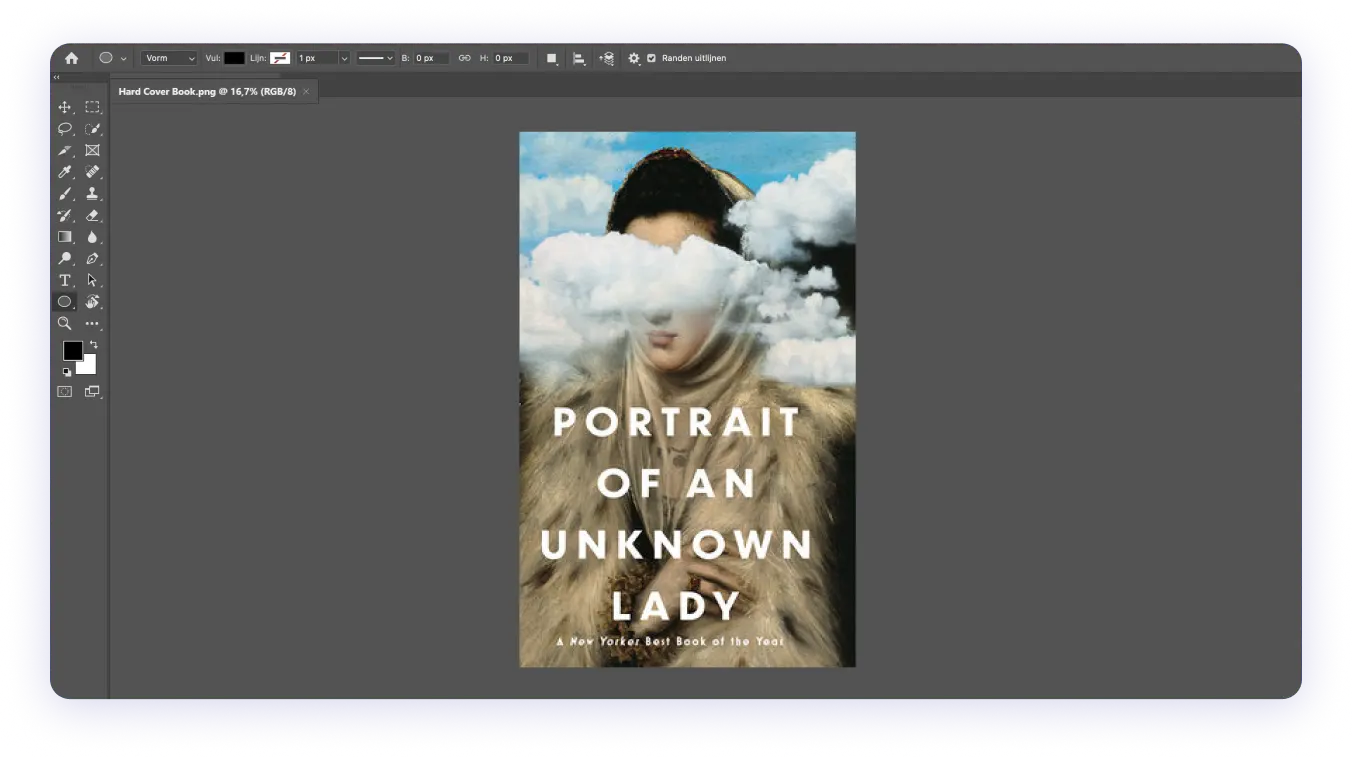Open the Vorm tool mode dropdown
This screenshot has width=1352, height=757.
(169, 58)
